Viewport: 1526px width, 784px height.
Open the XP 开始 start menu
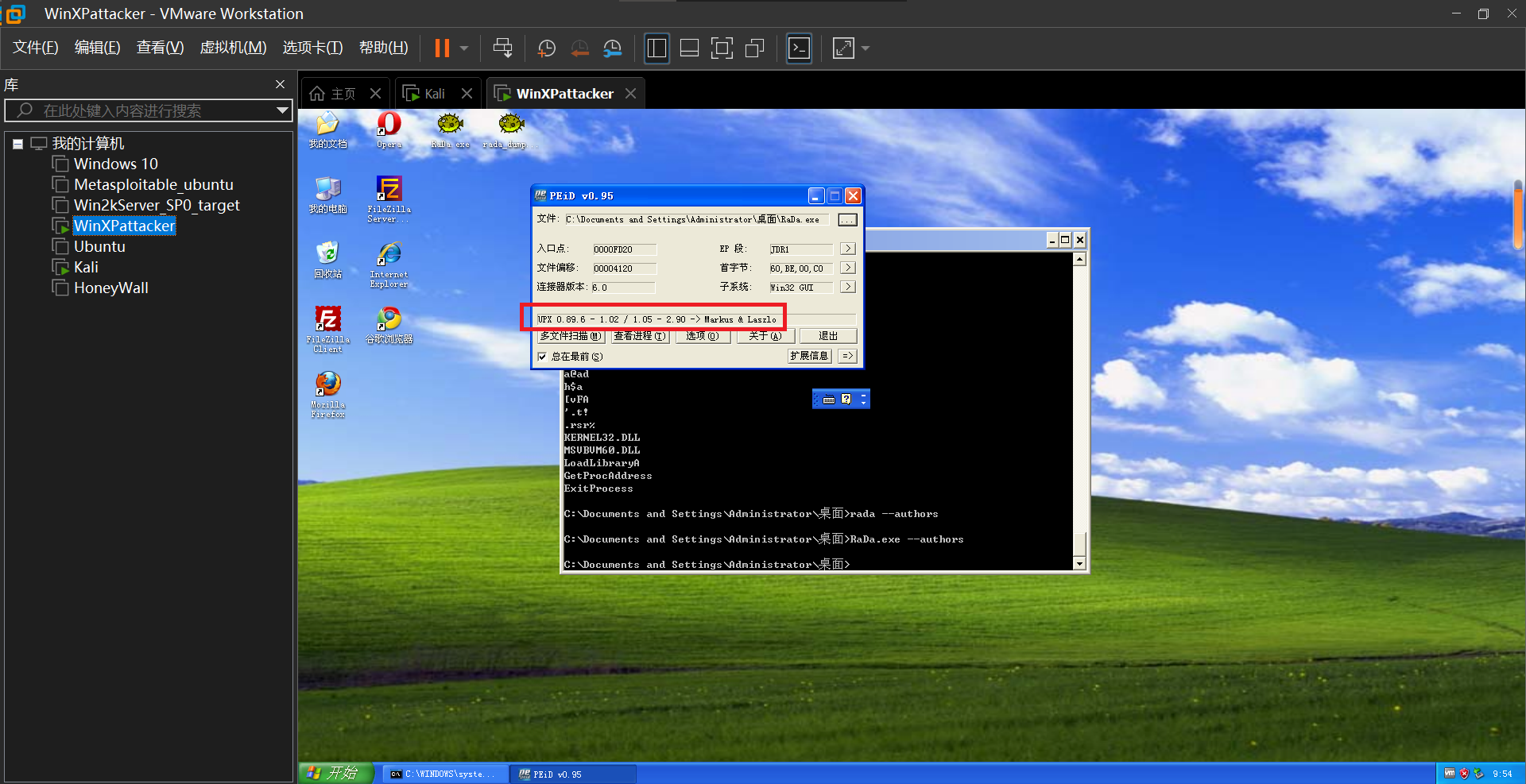[335, 773]
